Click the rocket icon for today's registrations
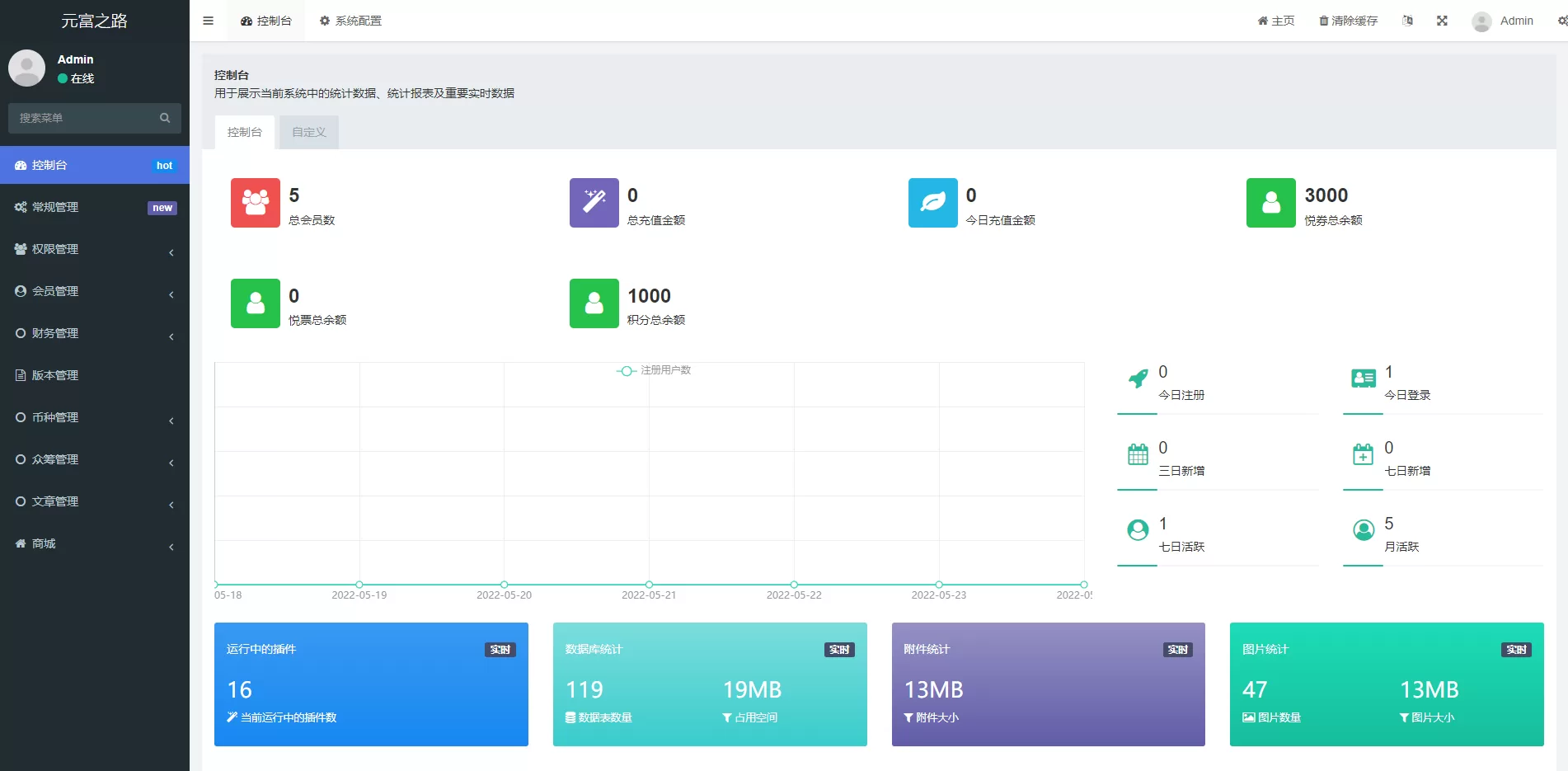The image size is (1568, 771). click(1138, 378)
